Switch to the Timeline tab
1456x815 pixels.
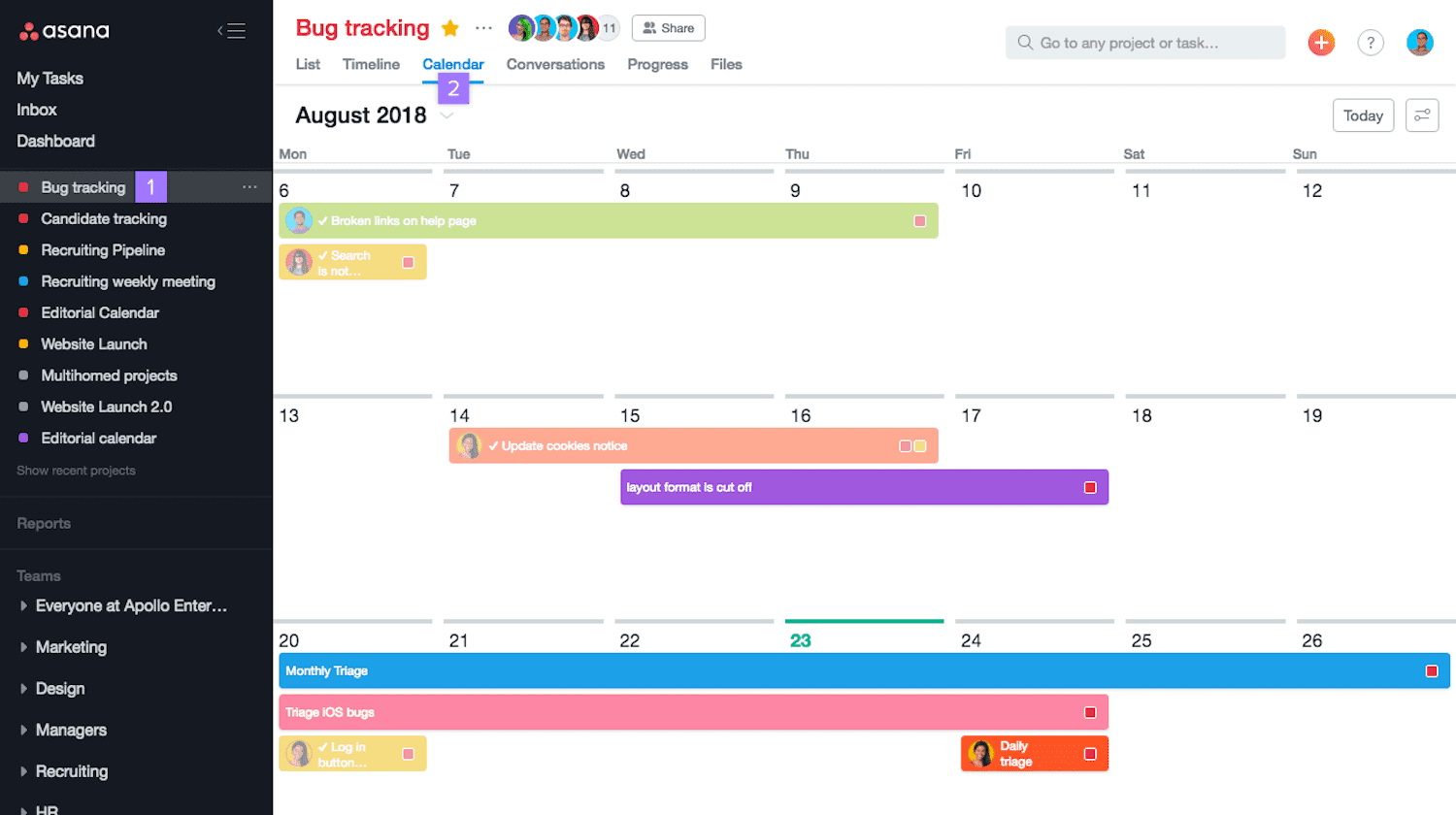371,64
